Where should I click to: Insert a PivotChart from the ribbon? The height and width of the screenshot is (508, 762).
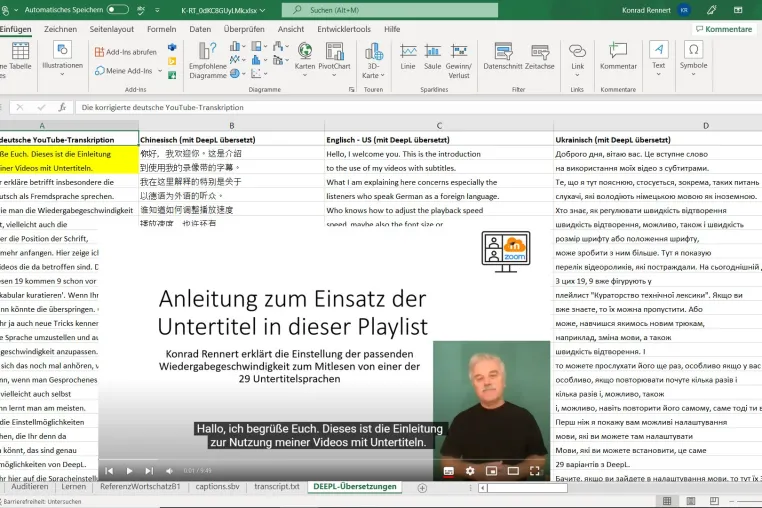coord(334,56)
